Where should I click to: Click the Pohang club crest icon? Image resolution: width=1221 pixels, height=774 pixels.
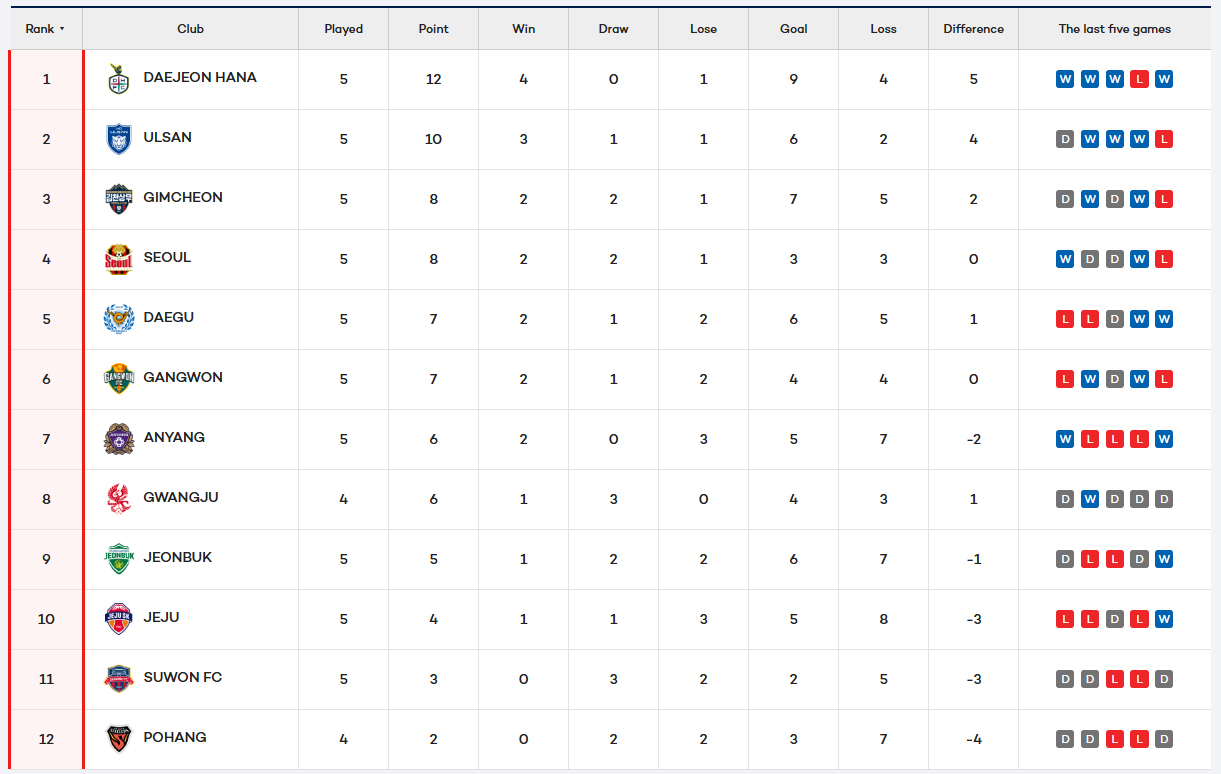pos(119,739)
